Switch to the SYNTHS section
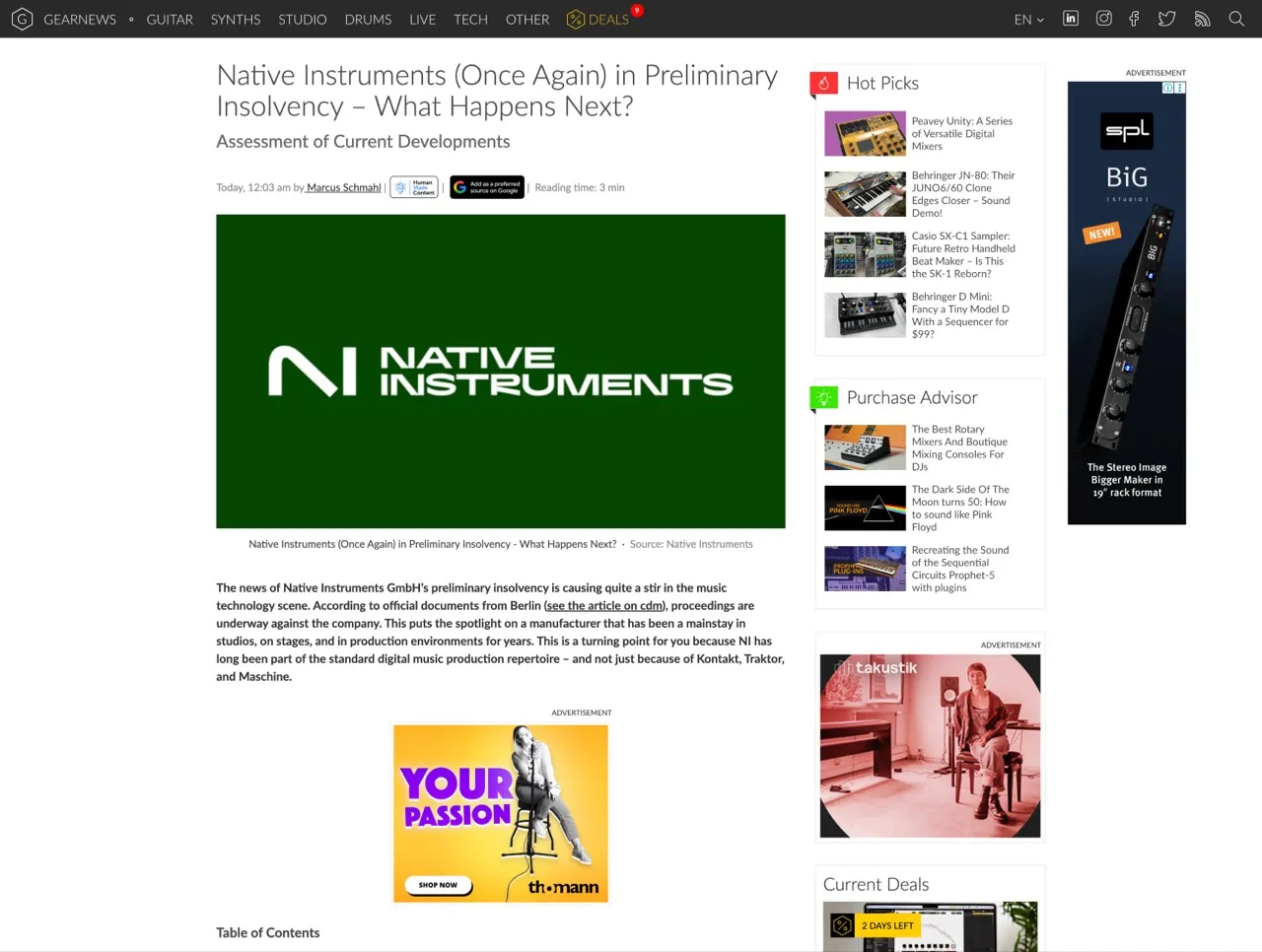1262x952 pixels. 235,19
